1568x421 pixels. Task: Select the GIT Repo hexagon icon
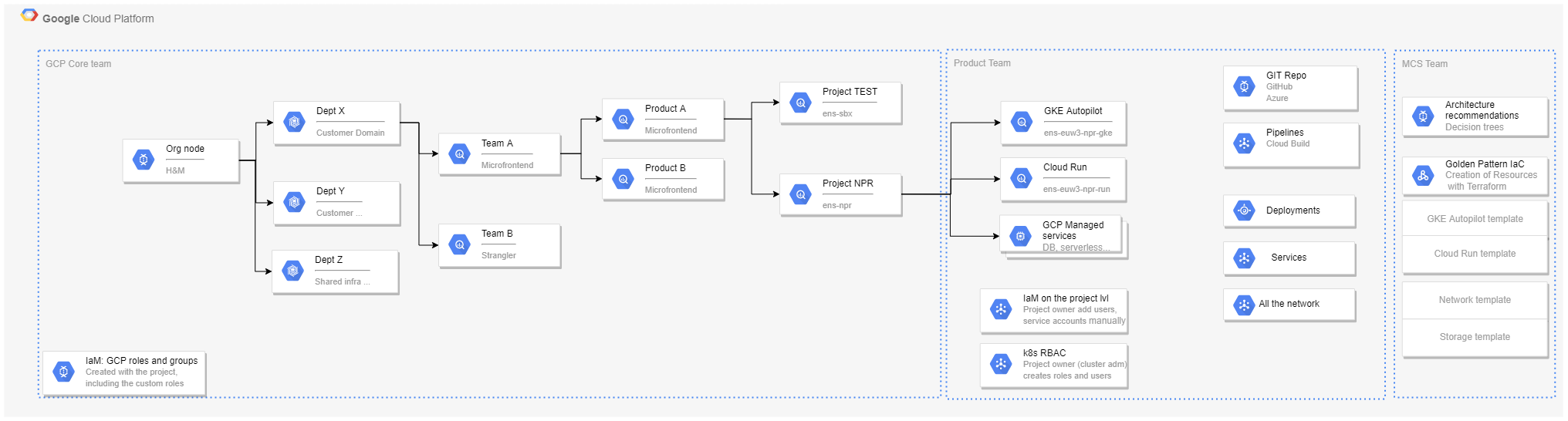tap(1244, 86)
